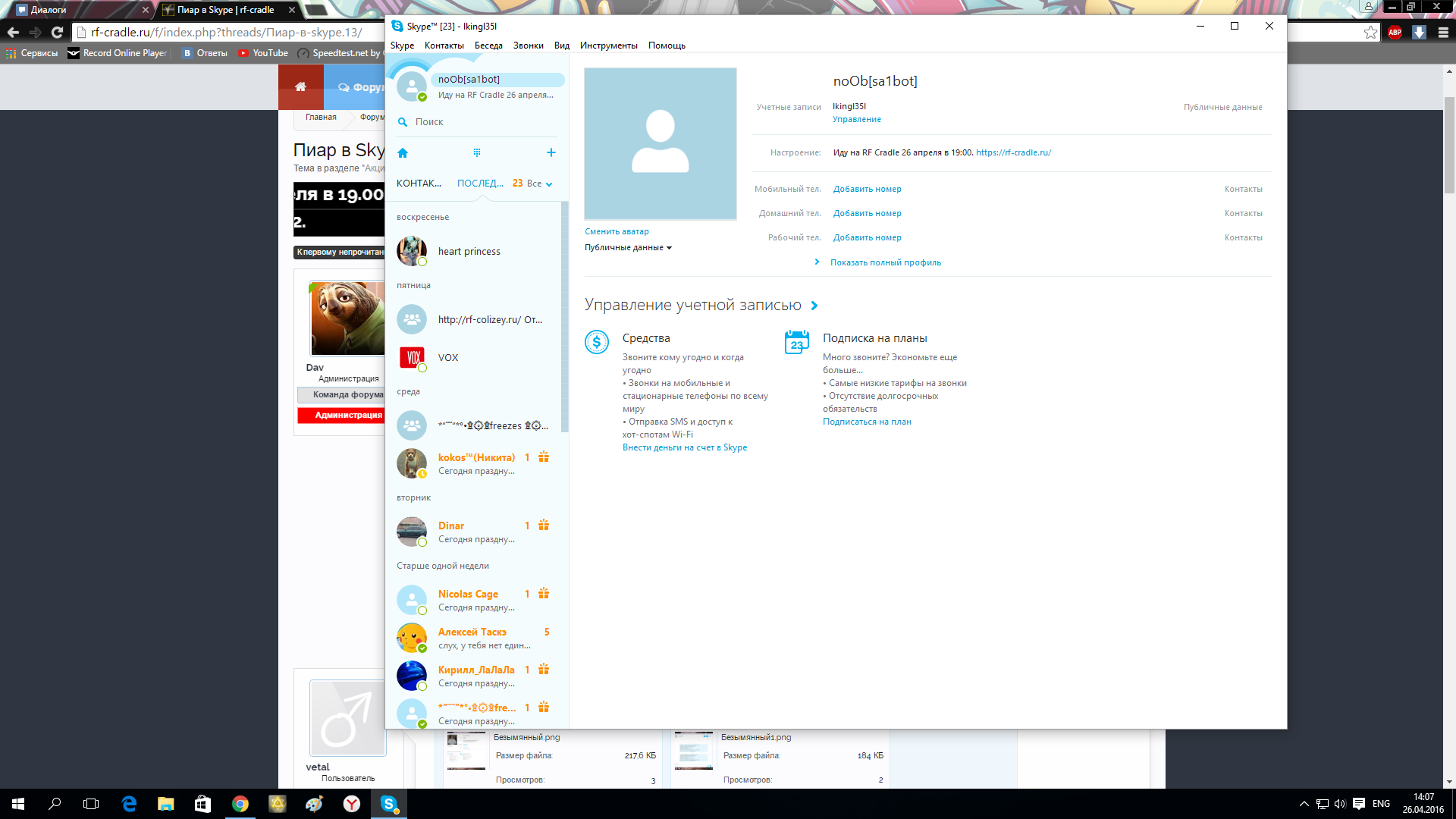Click the search magnifier icon in Skype
This screenshot has width=1456, height=819.
pyautogui.click(x=403, y=122)
